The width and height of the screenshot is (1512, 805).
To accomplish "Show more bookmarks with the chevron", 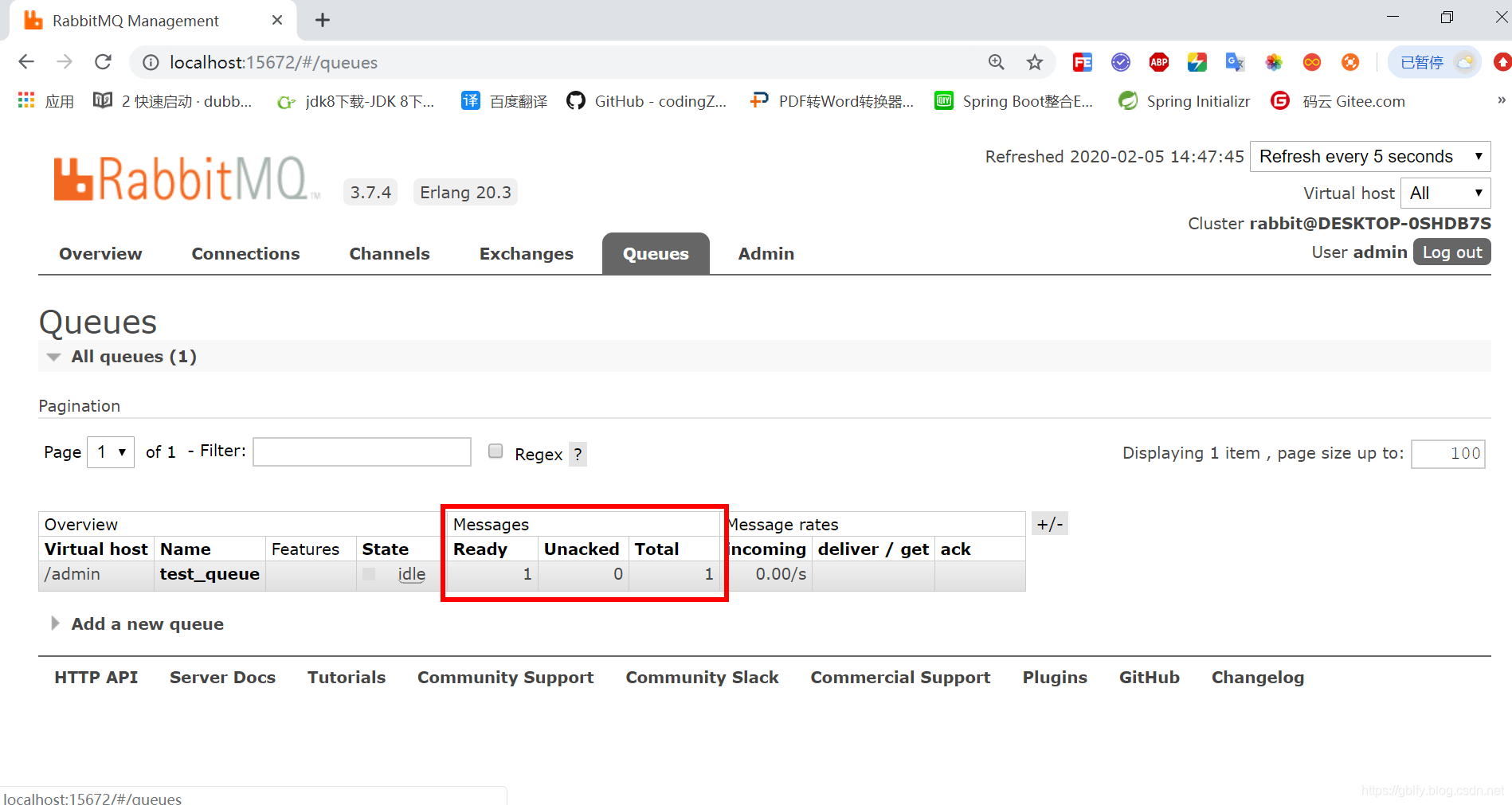I will (x=1501, y=100).
